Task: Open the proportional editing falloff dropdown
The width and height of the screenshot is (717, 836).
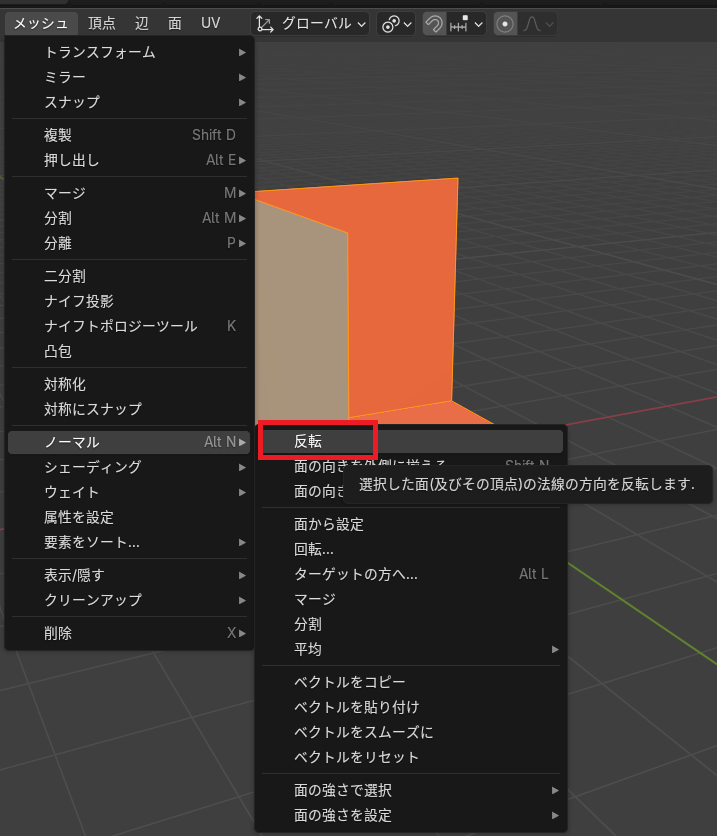Action: click(535, 24)
